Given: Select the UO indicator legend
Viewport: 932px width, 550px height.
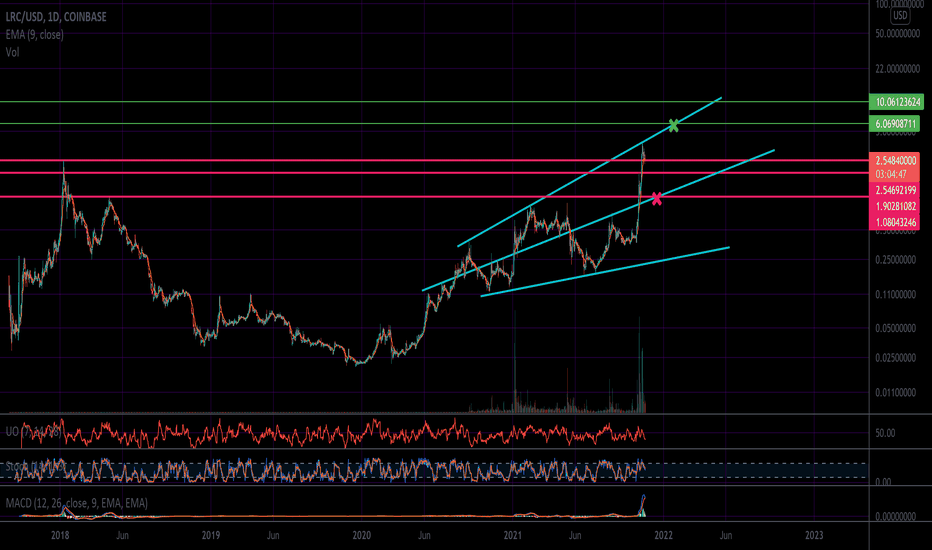Looking at the screenshot, I should [33, 432].
